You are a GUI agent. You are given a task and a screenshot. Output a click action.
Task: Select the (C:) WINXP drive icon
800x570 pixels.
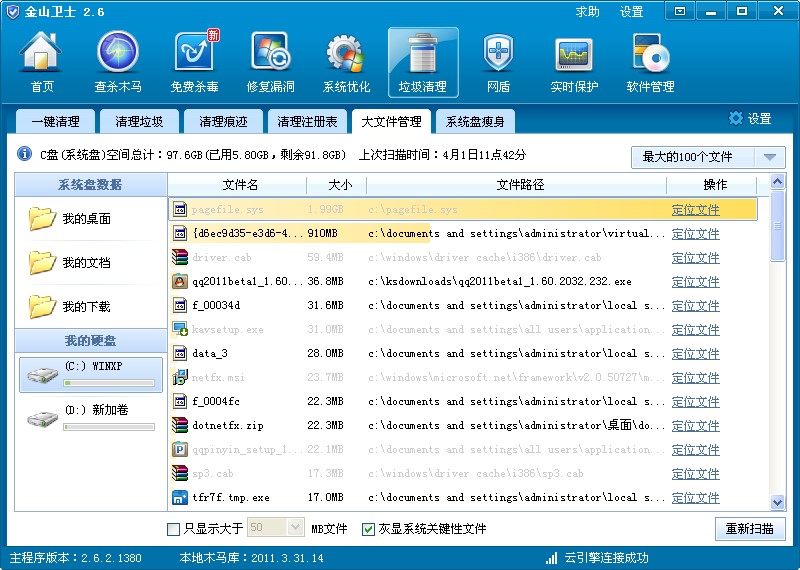pyautogui.click(x=42, y=376)
